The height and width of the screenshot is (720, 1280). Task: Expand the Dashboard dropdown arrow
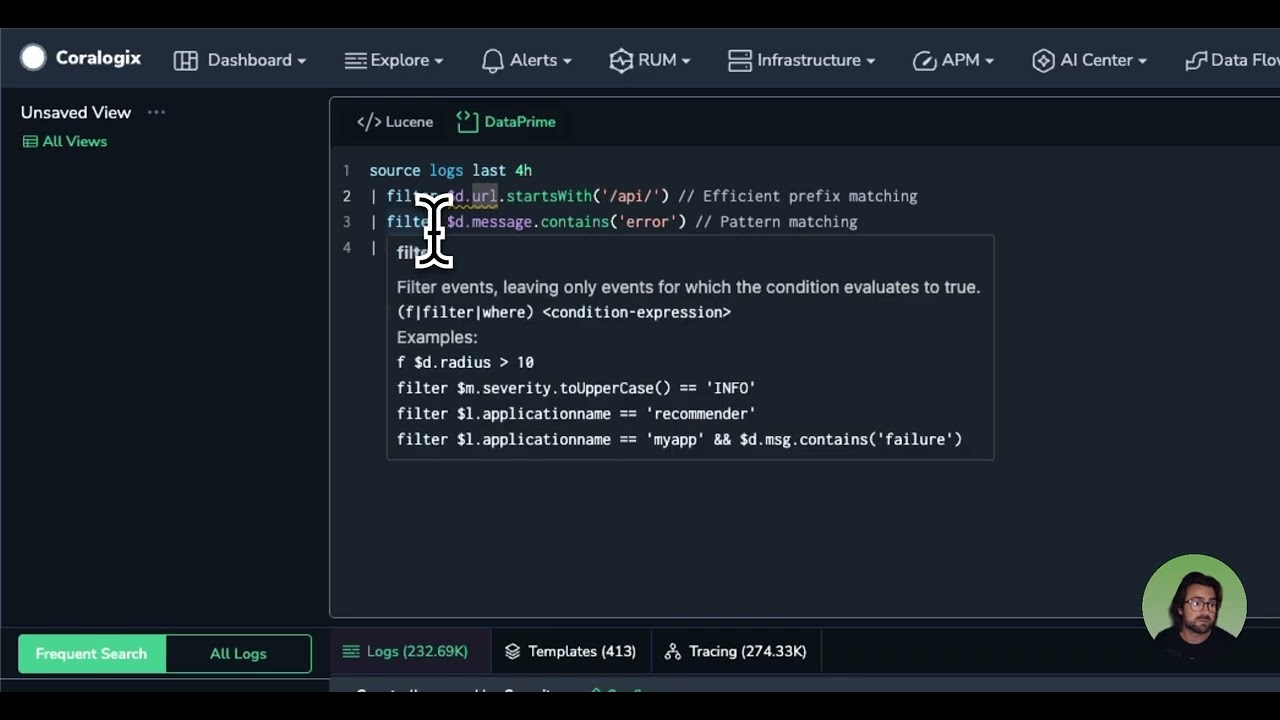point(301,61)
